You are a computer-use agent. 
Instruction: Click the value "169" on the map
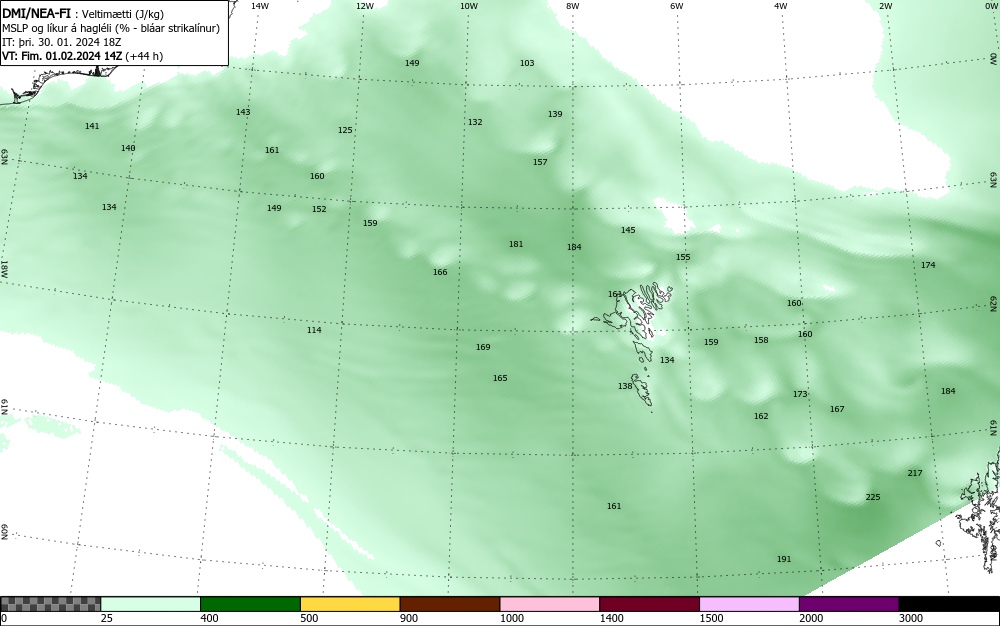pos(483,347)
